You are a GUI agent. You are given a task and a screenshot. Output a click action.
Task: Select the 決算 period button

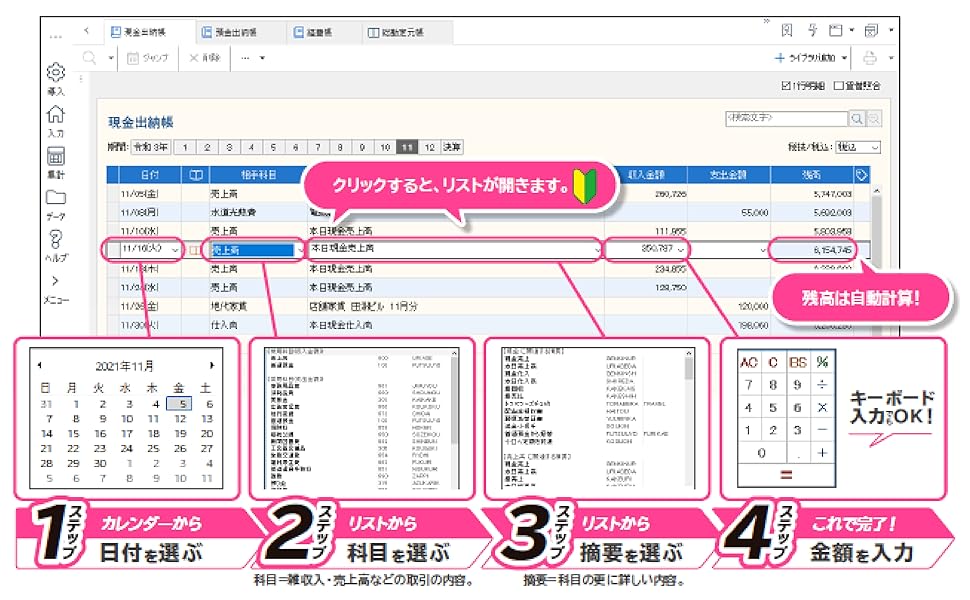pos(450,146)
